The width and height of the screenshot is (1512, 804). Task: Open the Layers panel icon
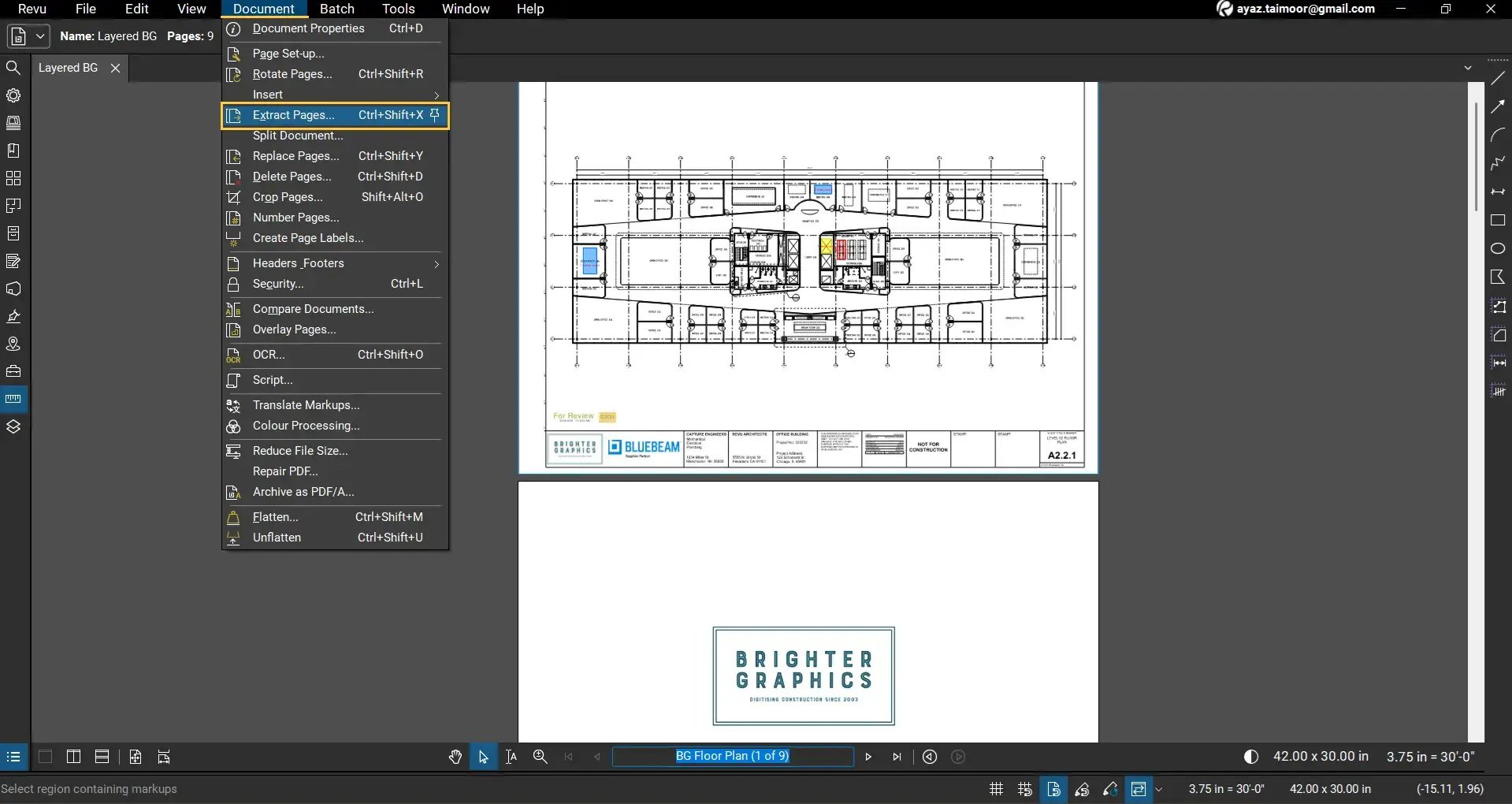pos(13,426)
